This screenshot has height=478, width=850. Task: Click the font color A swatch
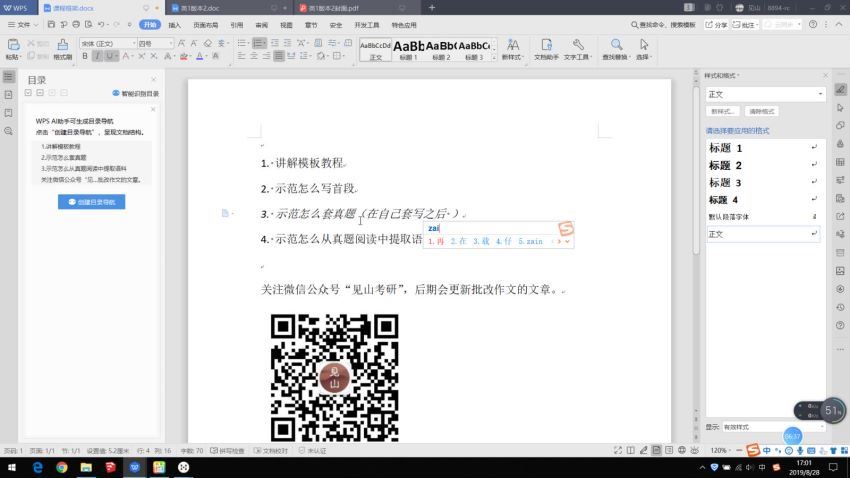point(199,56)
